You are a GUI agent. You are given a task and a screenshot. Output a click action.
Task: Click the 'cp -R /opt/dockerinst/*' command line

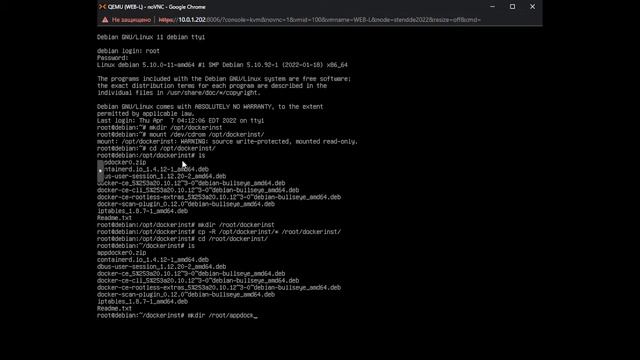click(x=269, y=232)
